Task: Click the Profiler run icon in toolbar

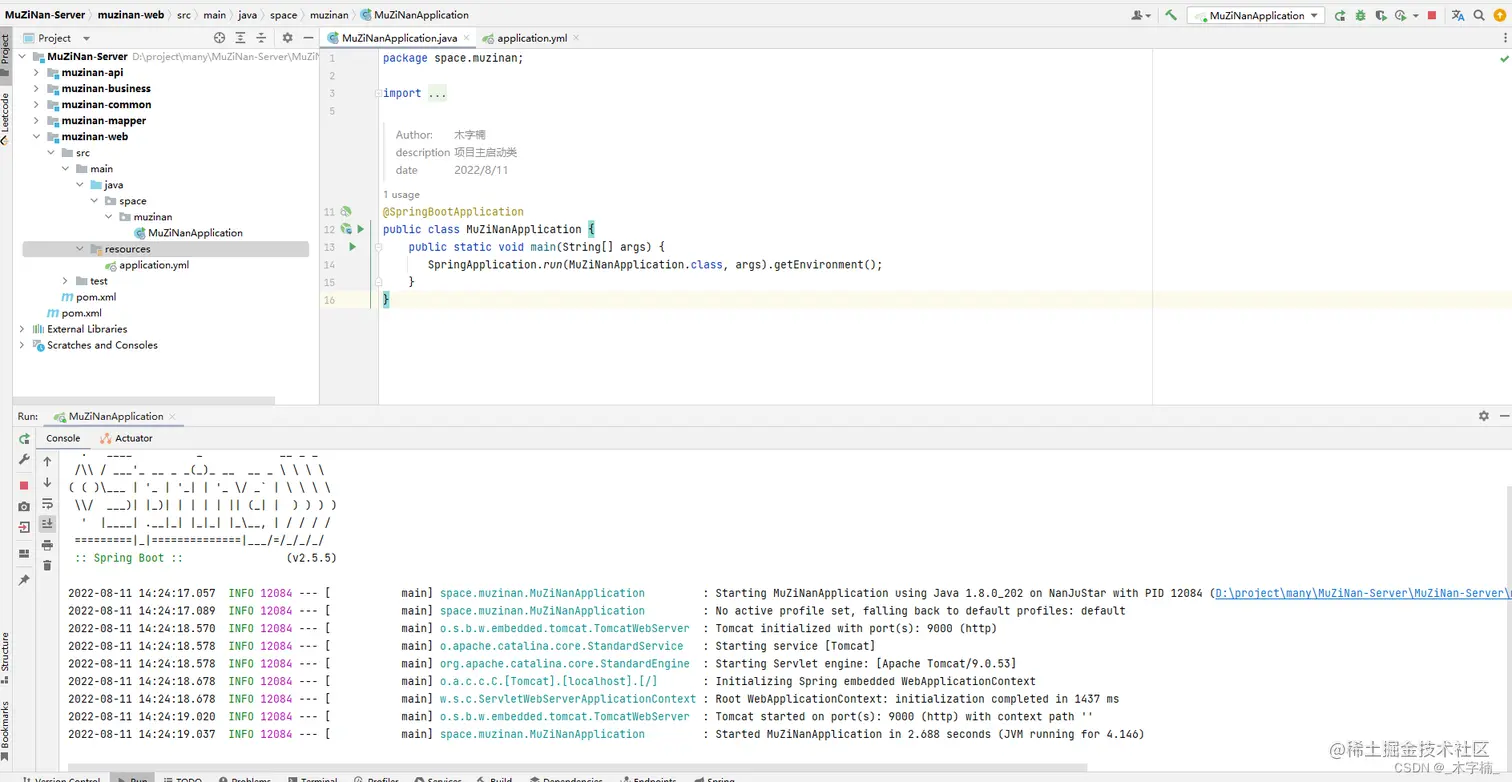Action: (1400, 15)
